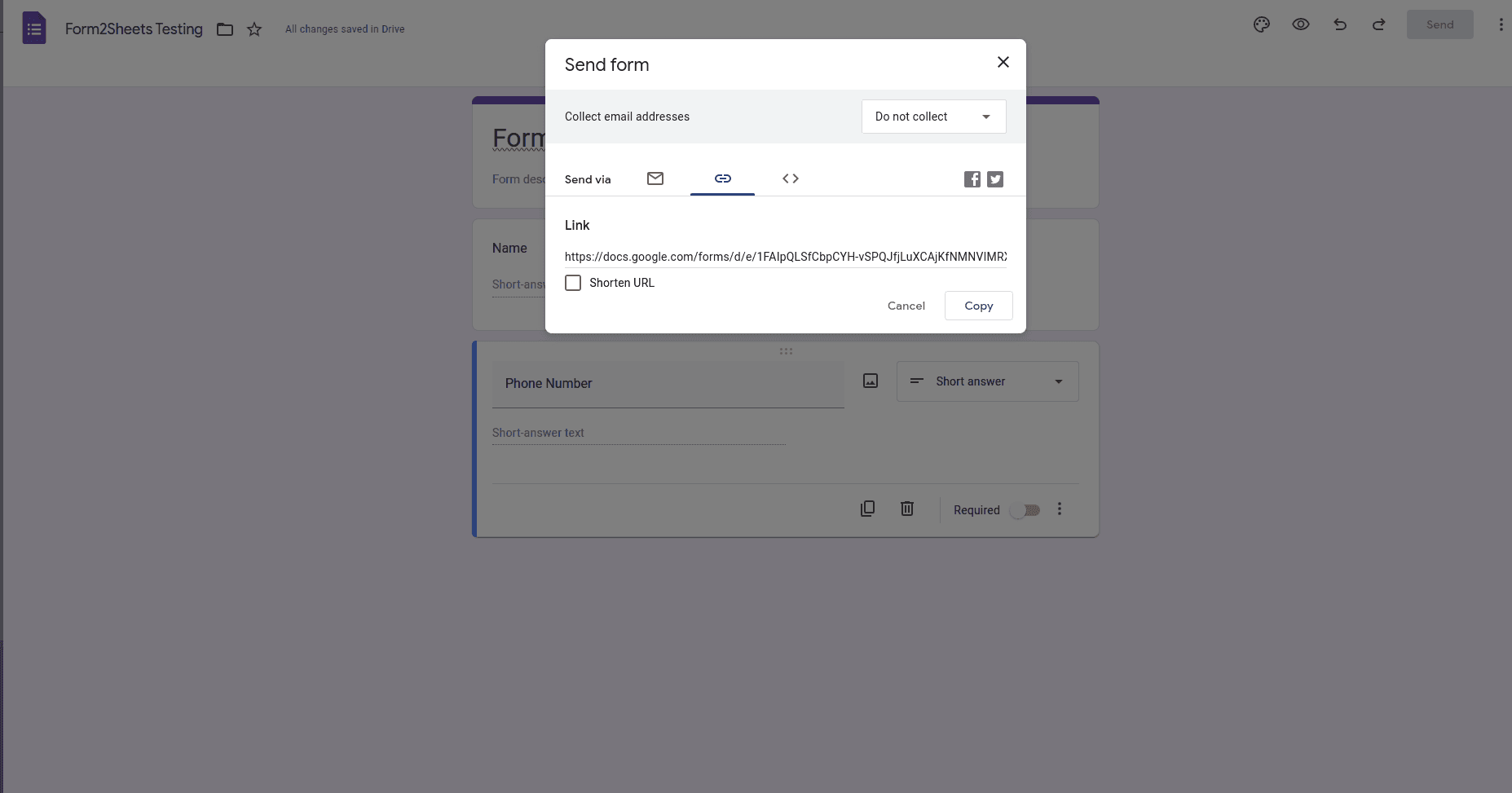This screenshot has height=793, width=1512.
Task: Close the Send form dialog
Action: (1003, 62)
